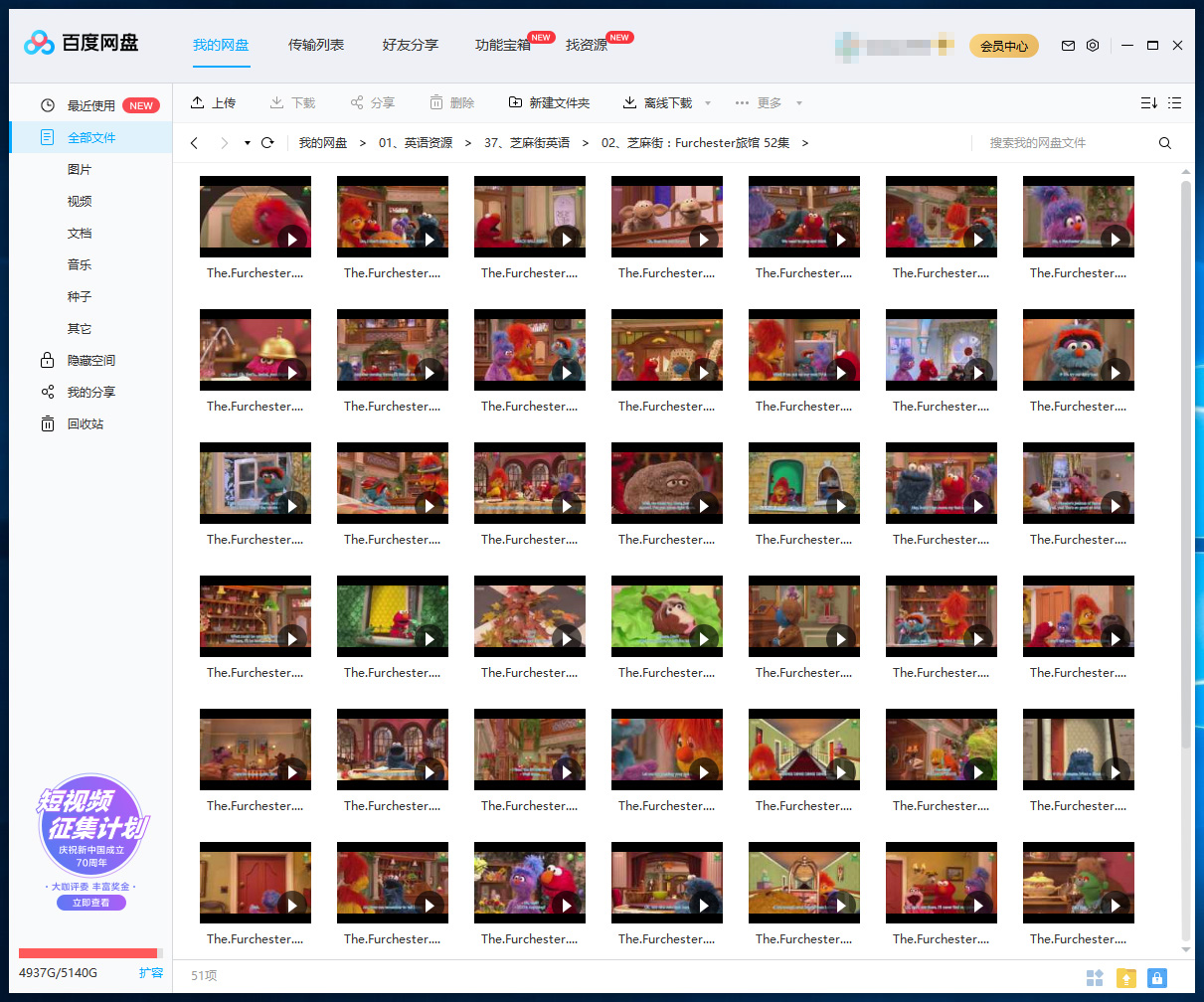Switch to the 传输列表 tab

click(x=316, y=45)
